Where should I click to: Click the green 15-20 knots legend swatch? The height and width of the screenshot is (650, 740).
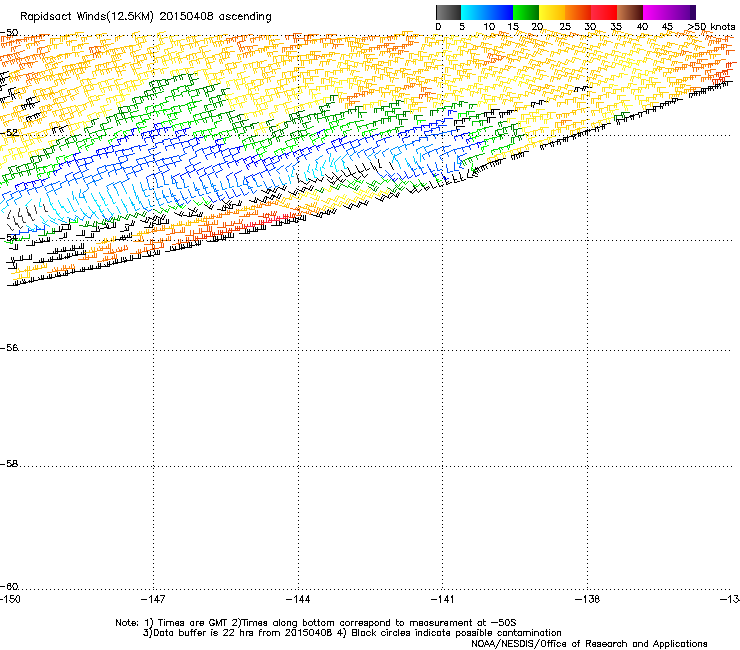coord(526,12)
